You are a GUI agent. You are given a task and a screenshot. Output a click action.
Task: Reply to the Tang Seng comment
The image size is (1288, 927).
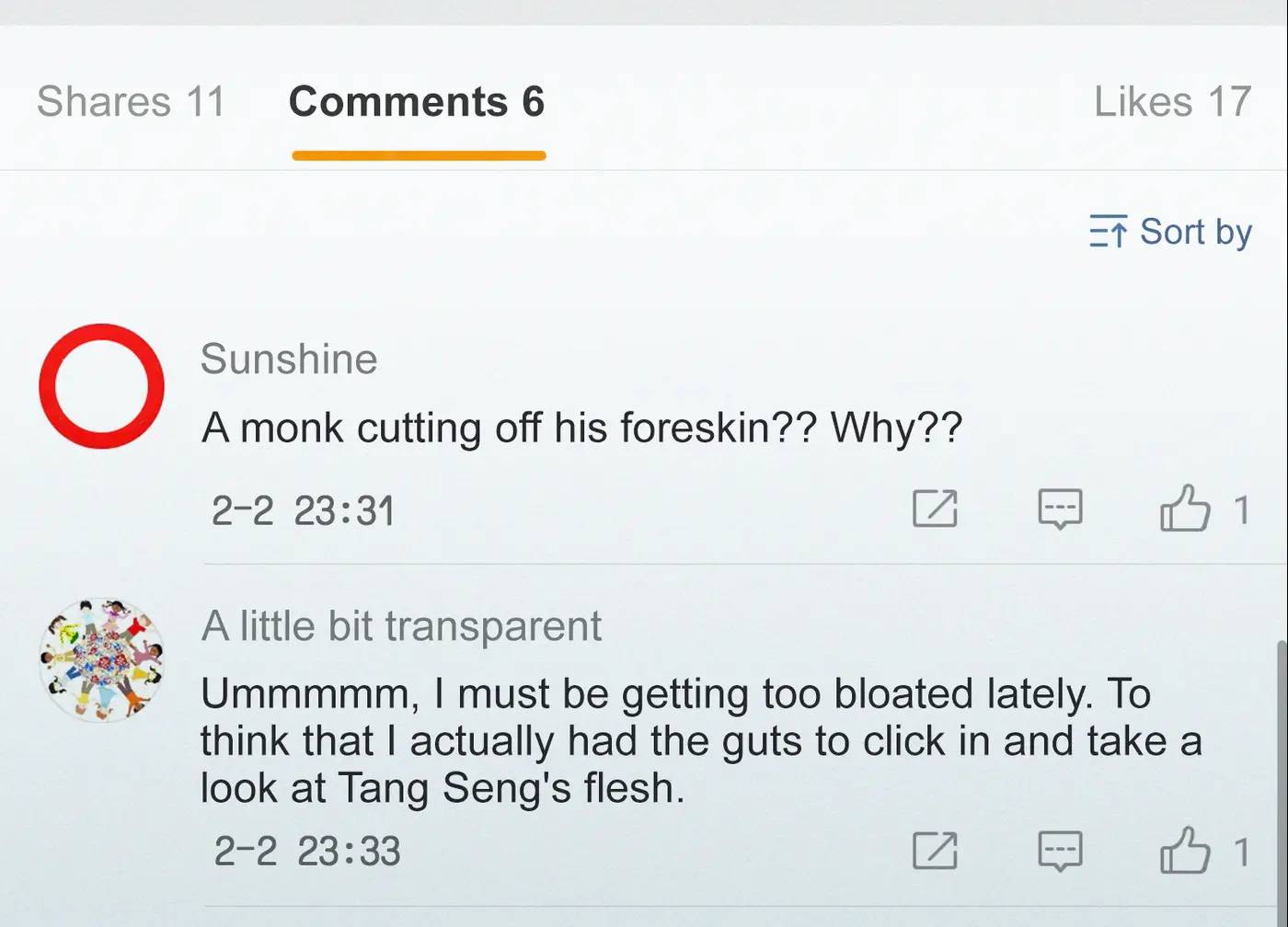click(1060, 851)
